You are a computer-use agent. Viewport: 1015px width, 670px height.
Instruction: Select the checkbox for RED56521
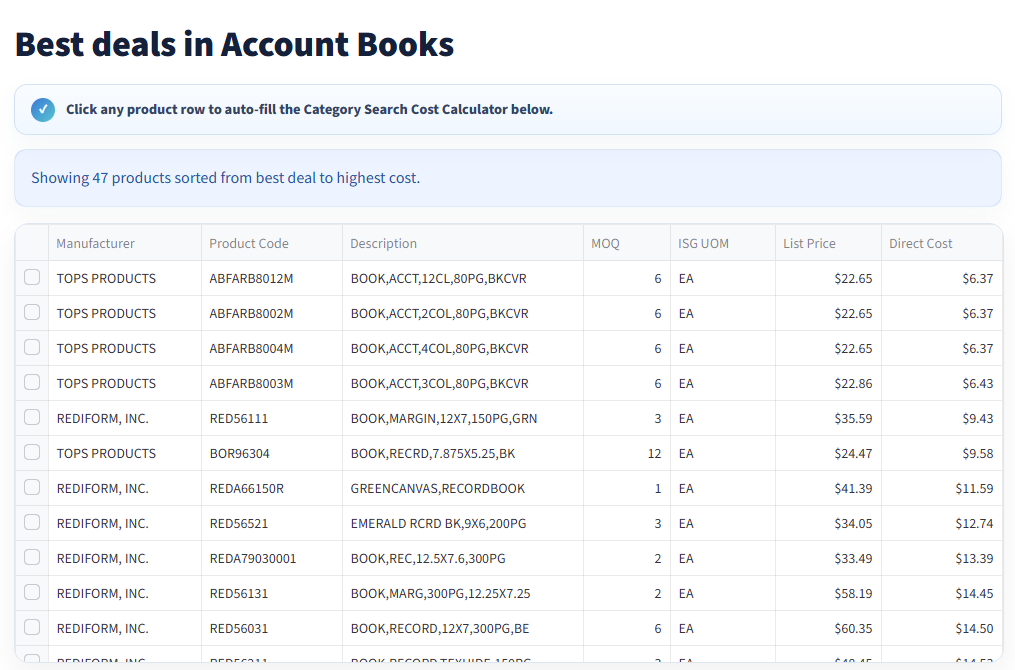click(32, 522)
